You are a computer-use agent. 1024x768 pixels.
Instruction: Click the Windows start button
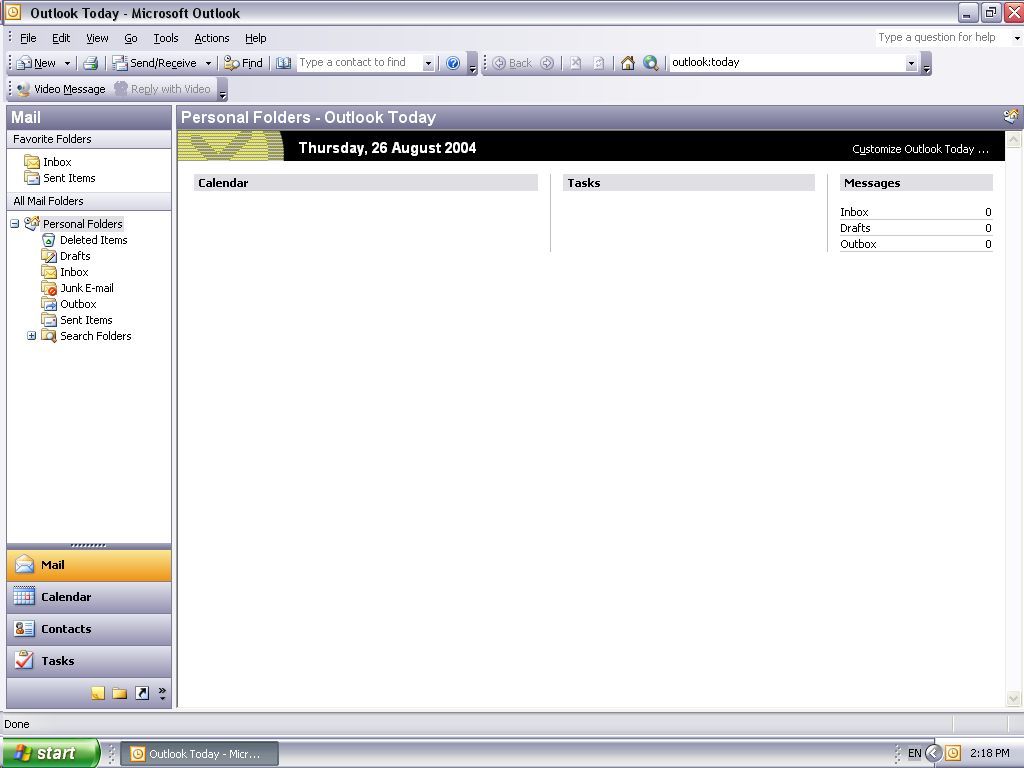tap(50, 753)
